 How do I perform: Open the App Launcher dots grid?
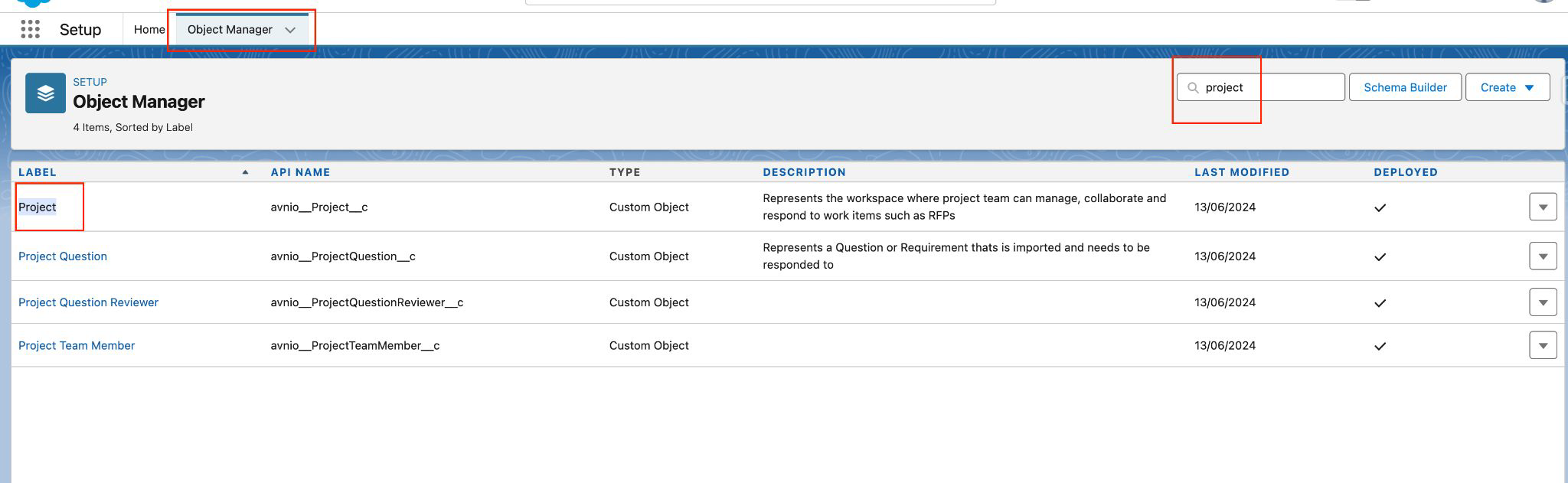coord(30,30)
